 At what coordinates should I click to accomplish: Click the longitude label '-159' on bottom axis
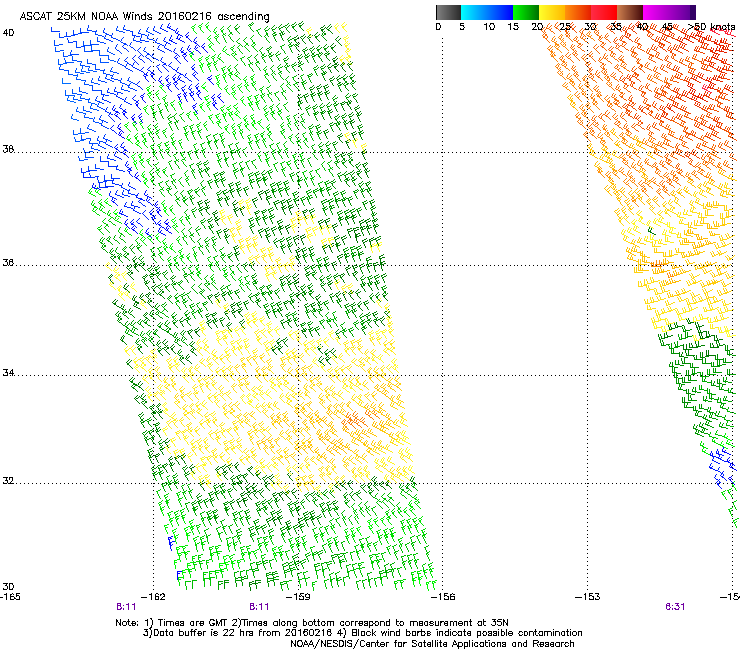299,597
